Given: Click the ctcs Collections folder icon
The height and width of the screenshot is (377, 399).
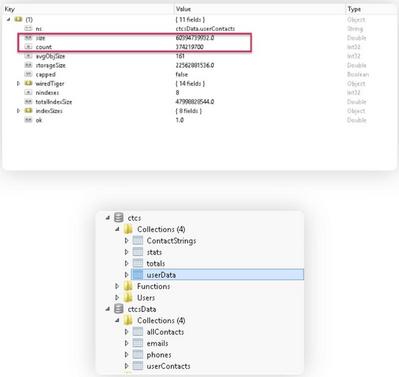Looking at the screenshot, I should point(128,229).
